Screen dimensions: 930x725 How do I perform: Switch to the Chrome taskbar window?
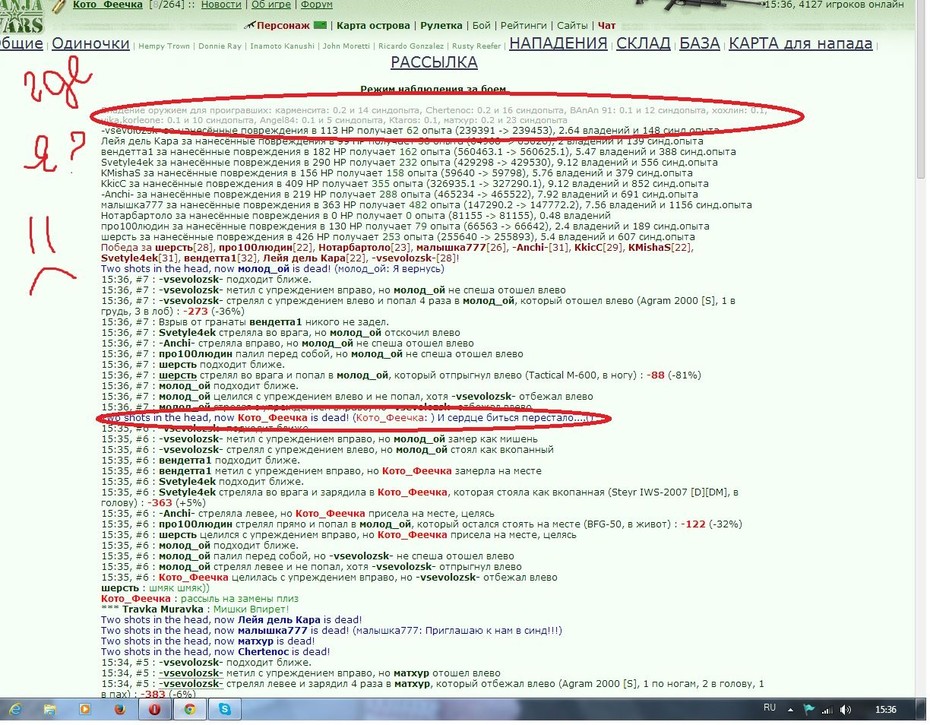190,709
